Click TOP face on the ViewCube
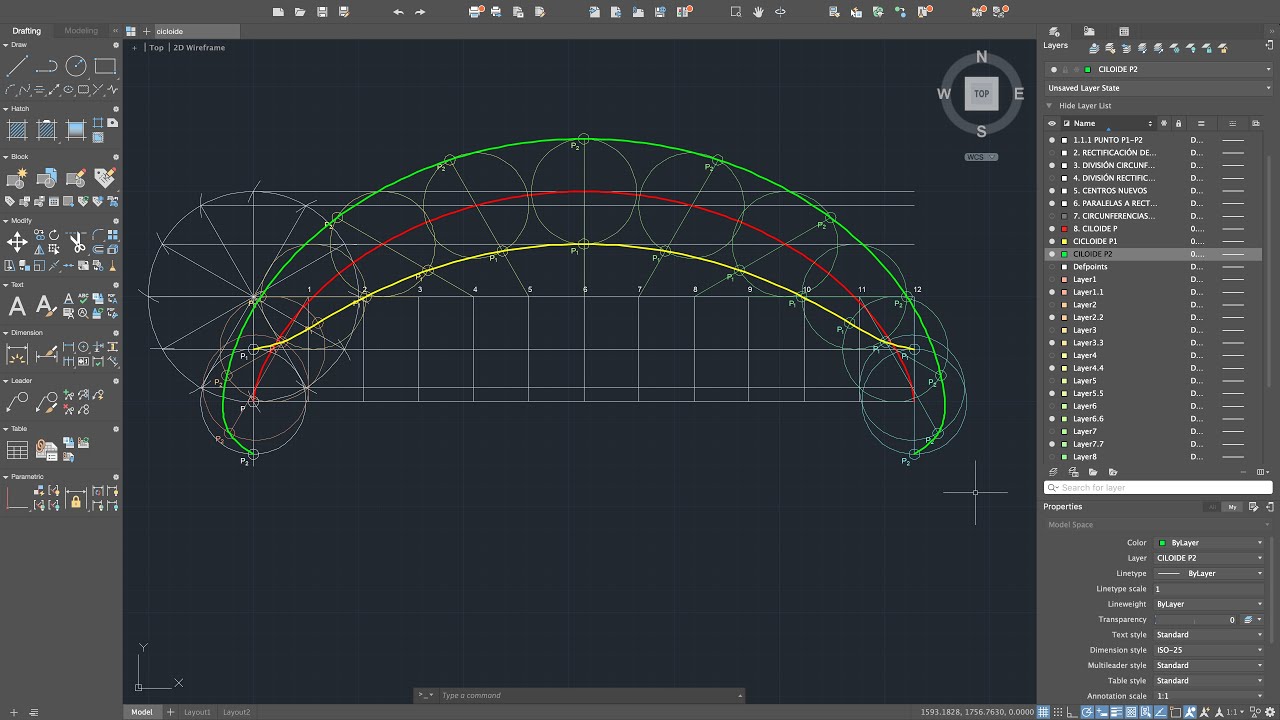Screen dimensions: 1280x720 [x=981, y=94]
